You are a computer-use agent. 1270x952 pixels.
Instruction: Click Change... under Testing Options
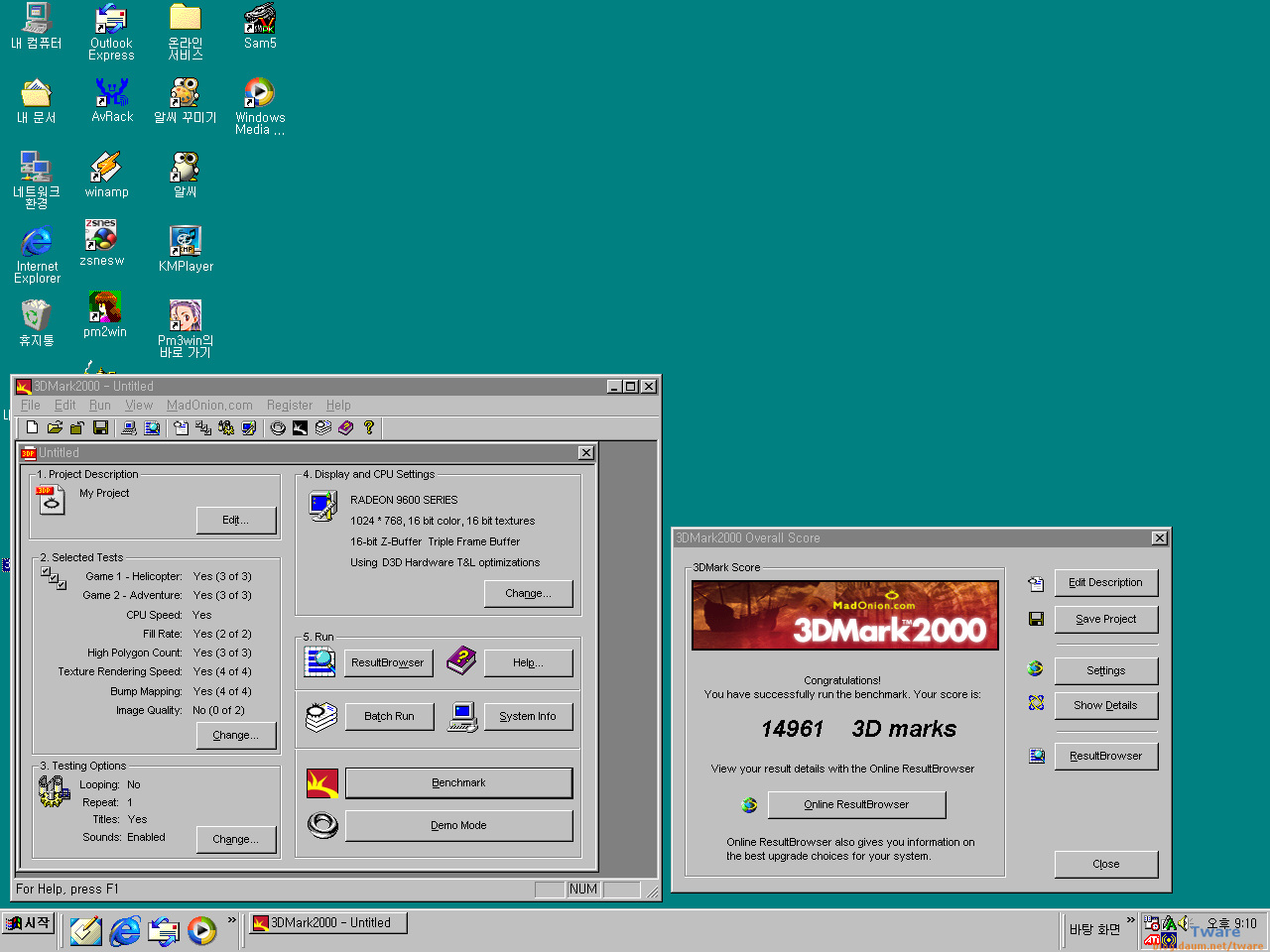236,839
